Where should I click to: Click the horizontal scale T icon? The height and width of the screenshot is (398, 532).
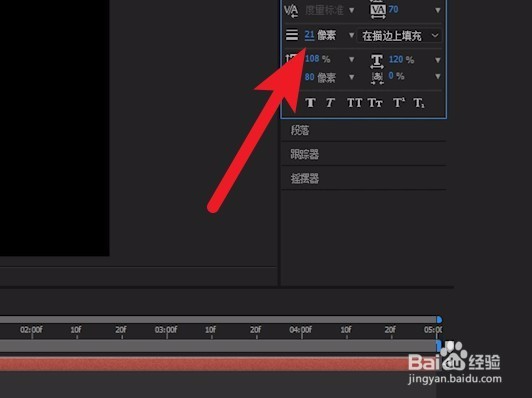(377, 61)
